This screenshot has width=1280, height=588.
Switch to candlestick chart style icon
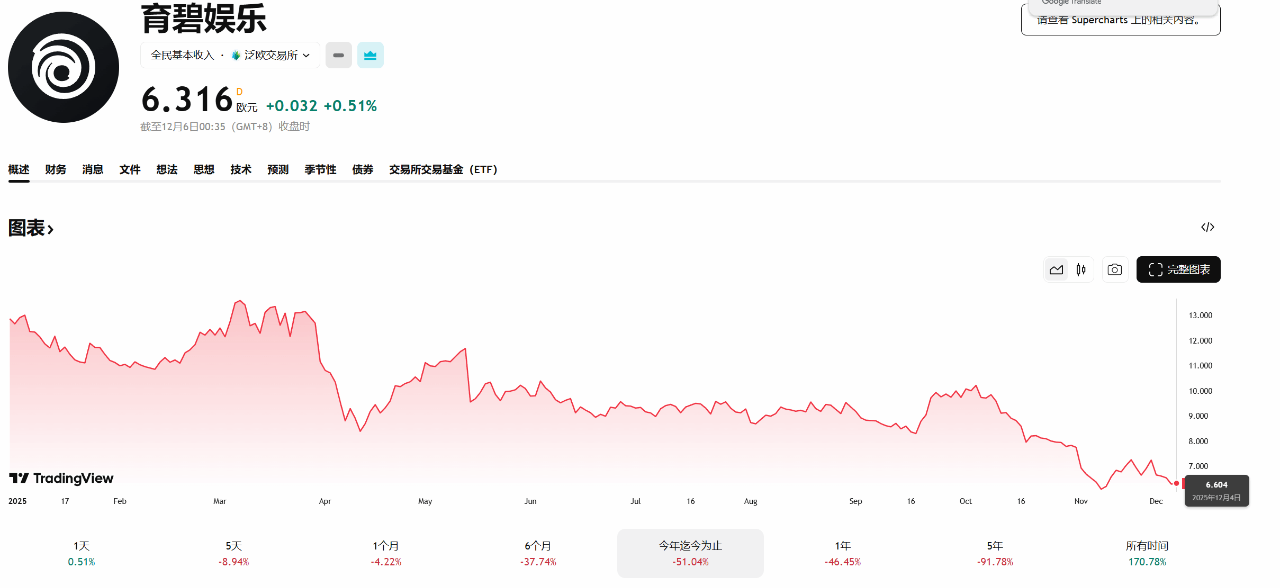(x=1080, y=269)
